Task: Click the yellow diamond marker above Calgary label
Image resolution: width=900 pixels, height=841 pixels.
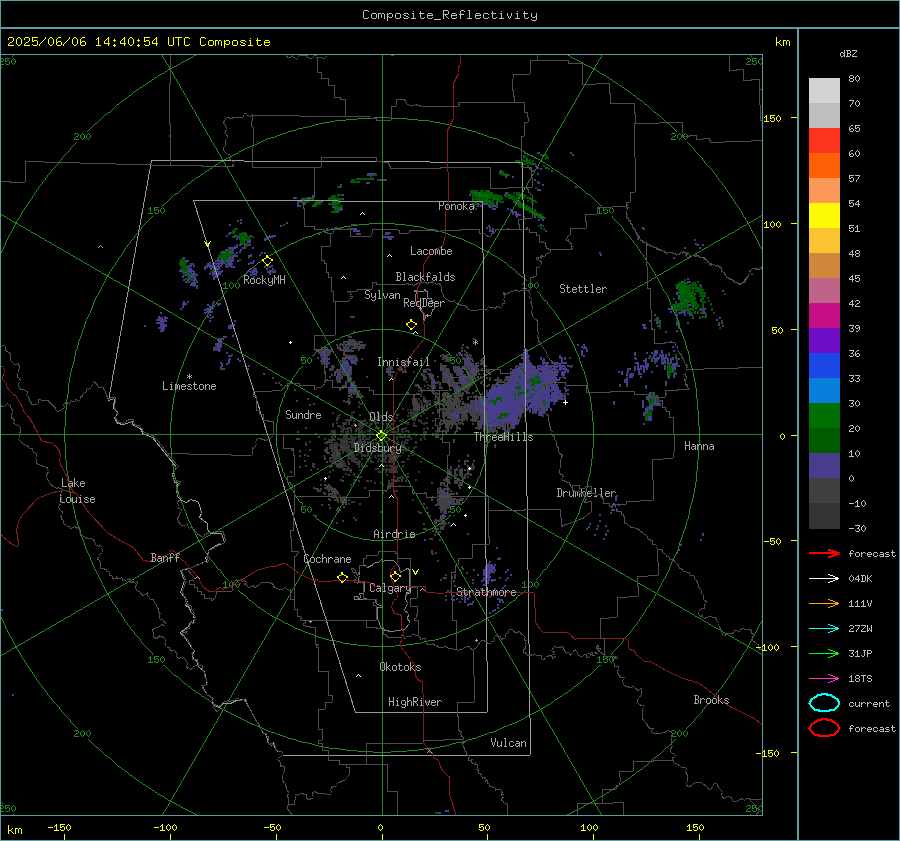Action: pyautogui.click(x=395, y=576)
